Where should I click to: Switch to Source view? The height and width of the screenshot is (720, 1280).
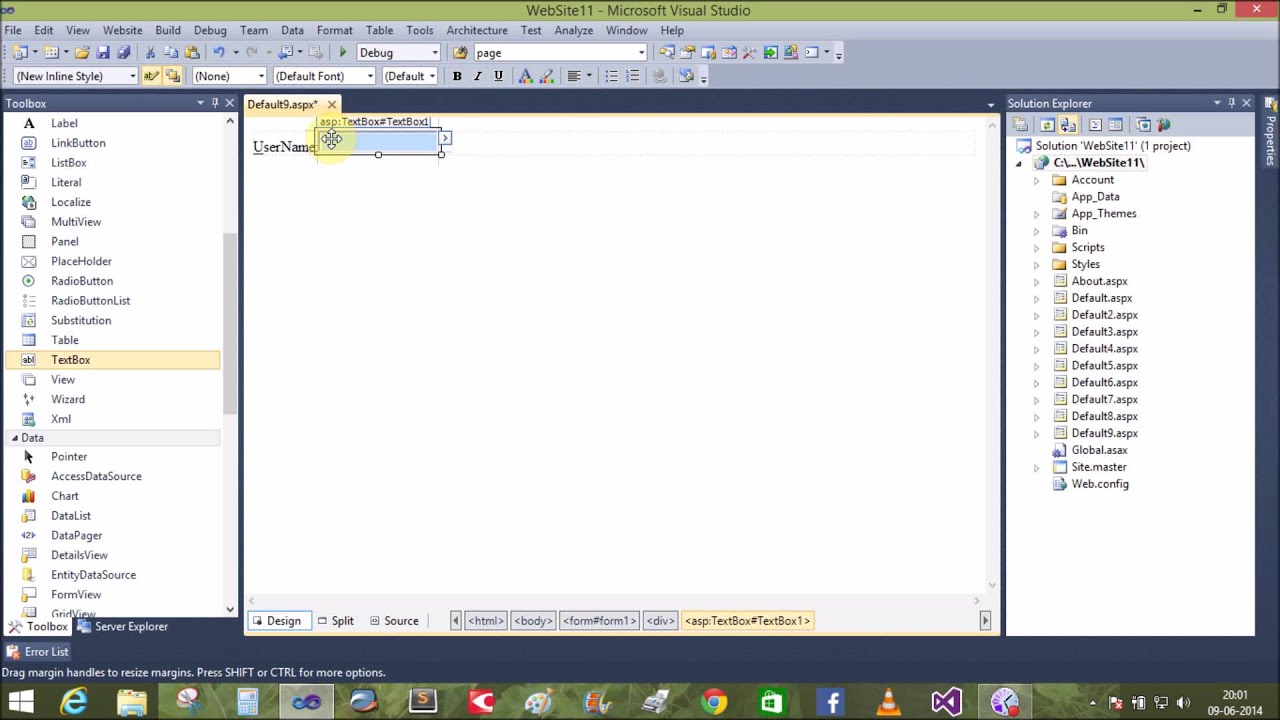[394, 621]
